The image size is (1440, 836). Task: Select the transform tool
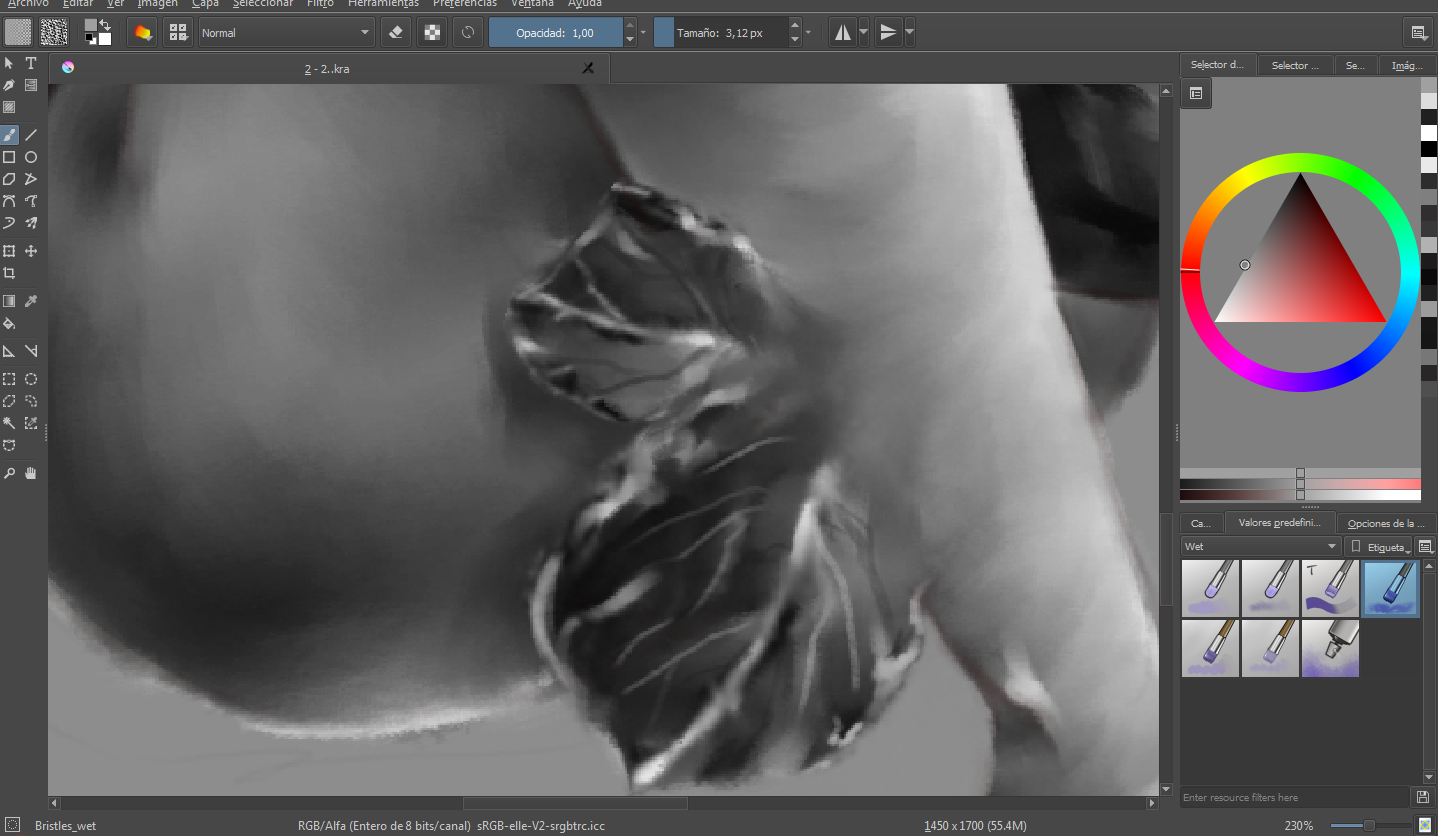click(9, 251)
